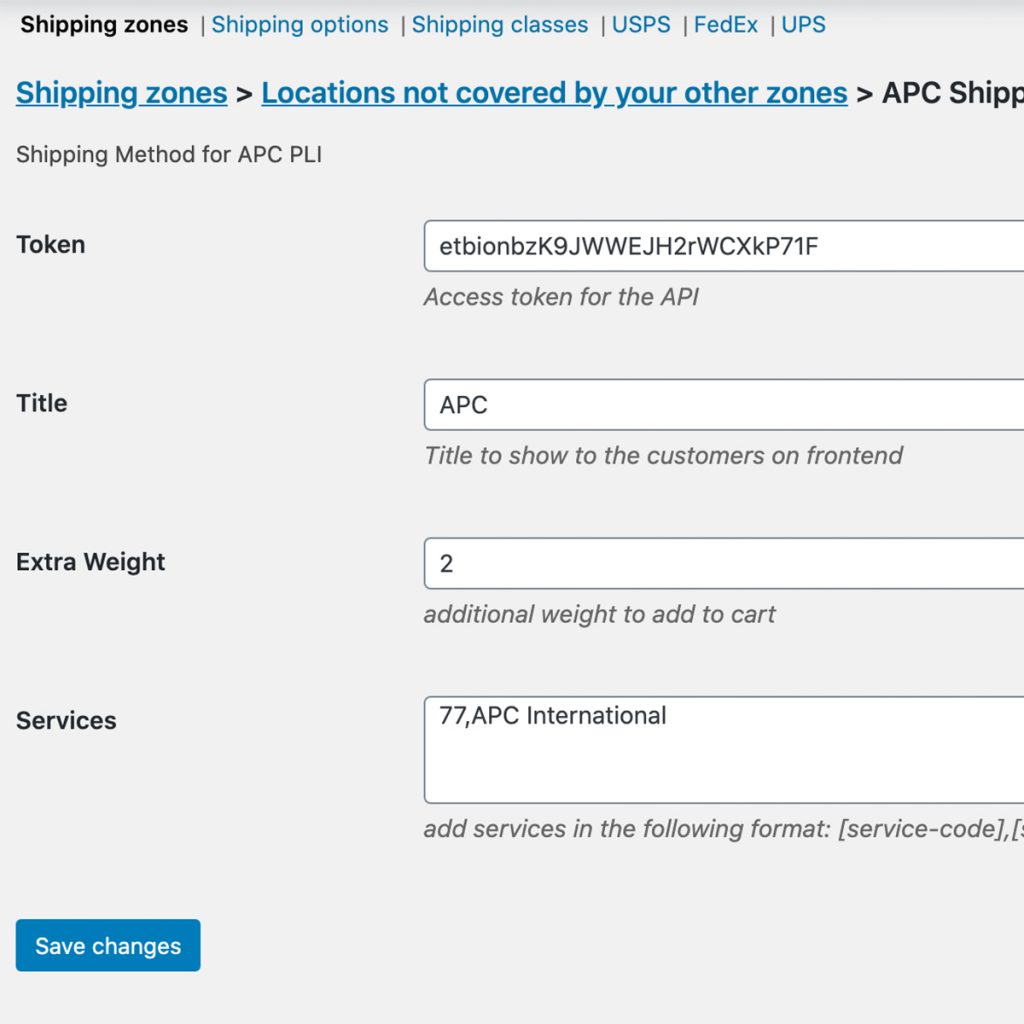
Task: Click the Title field label
Action: coord(42,404)
